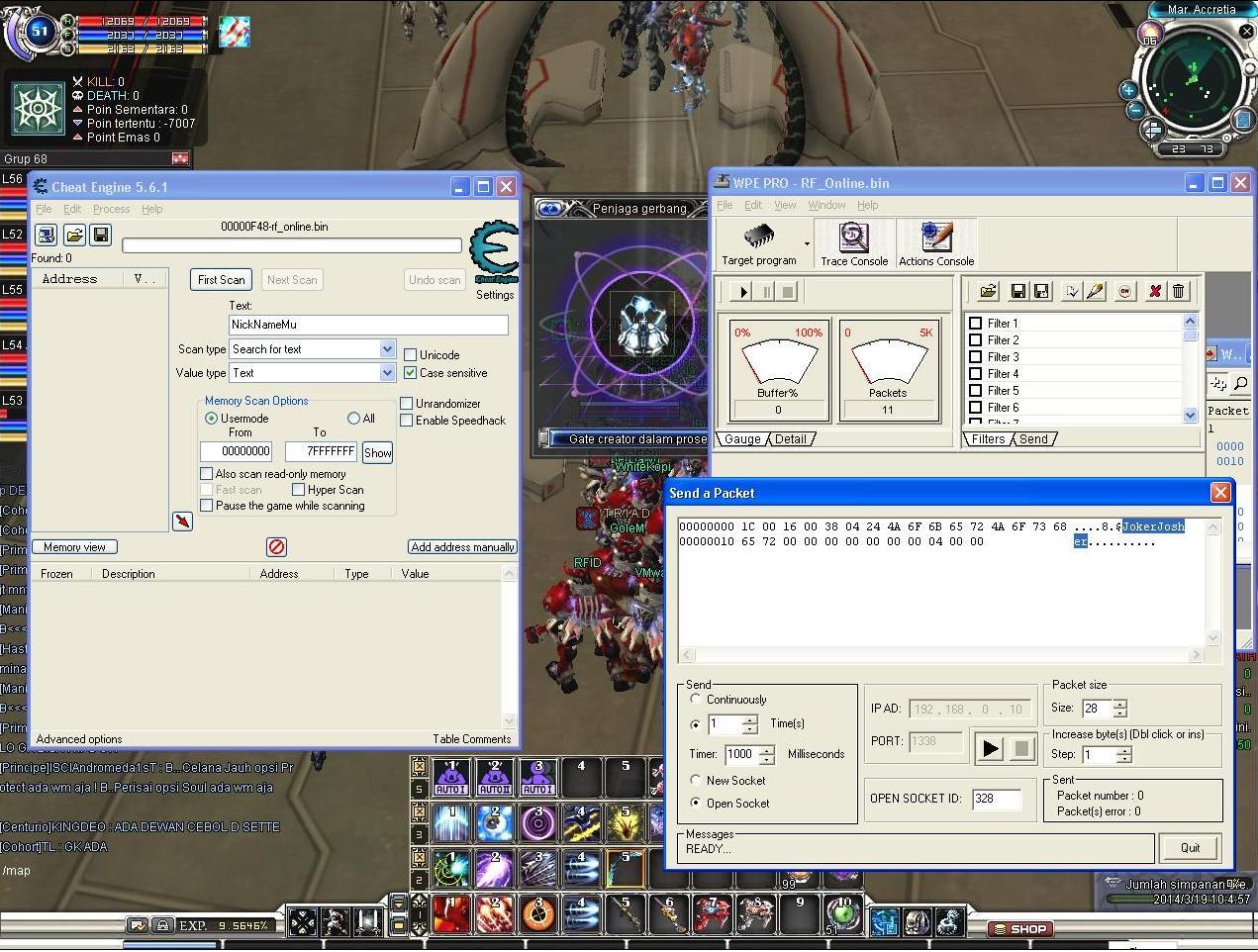Click magnifier icon in right WPE panel
This screenshot has height=952, width=1258.
1240,383
